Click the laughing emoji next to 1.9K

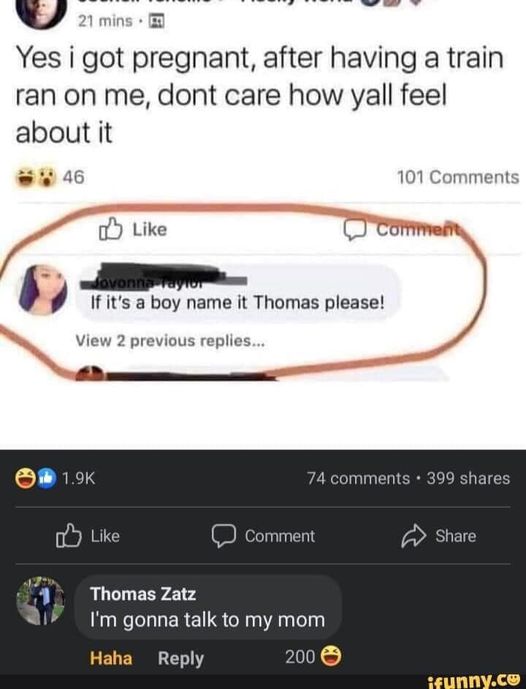tap(26, 479)
